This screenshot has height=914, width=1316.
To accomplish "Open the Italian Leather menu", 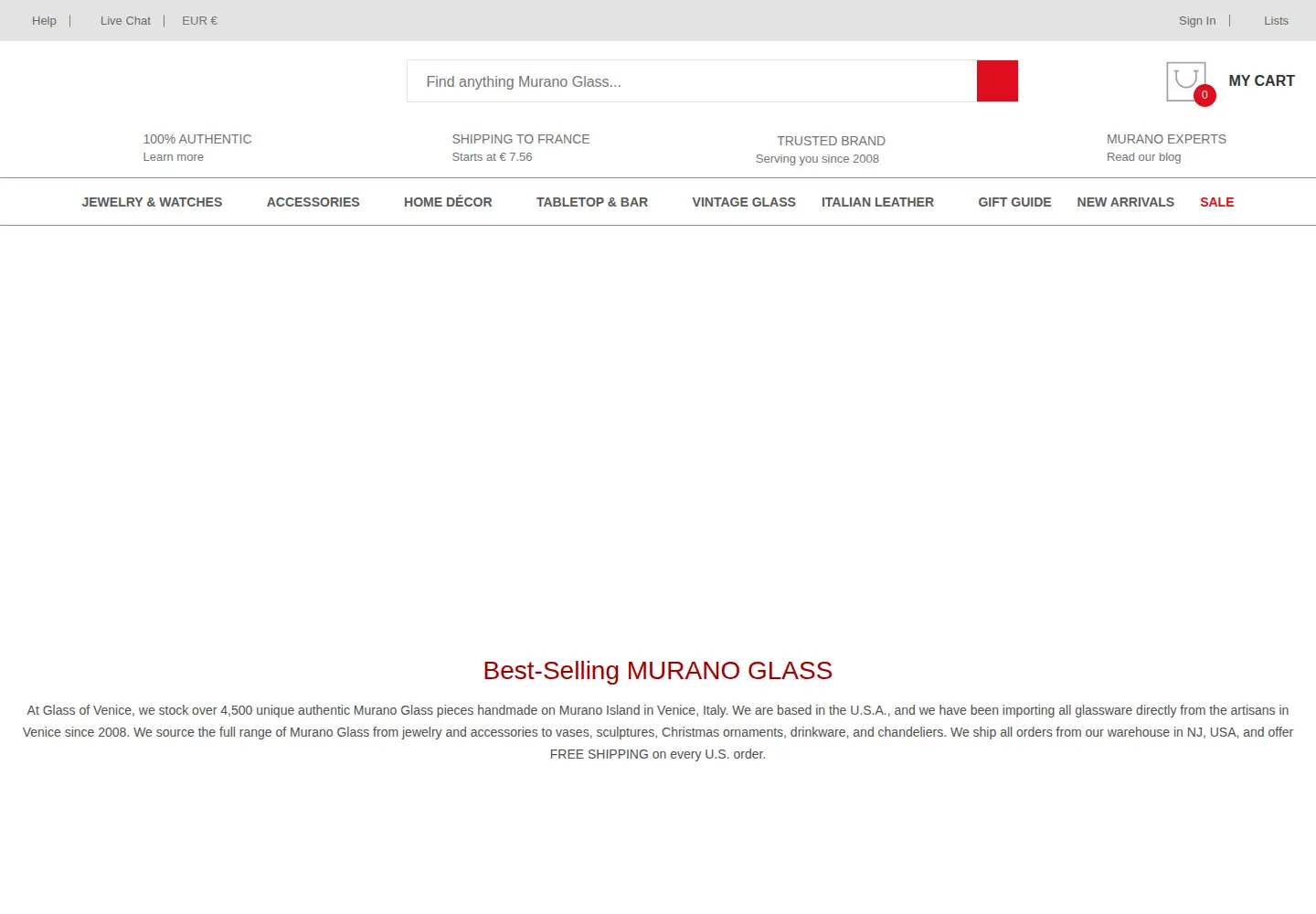I will tap(877, 202).
